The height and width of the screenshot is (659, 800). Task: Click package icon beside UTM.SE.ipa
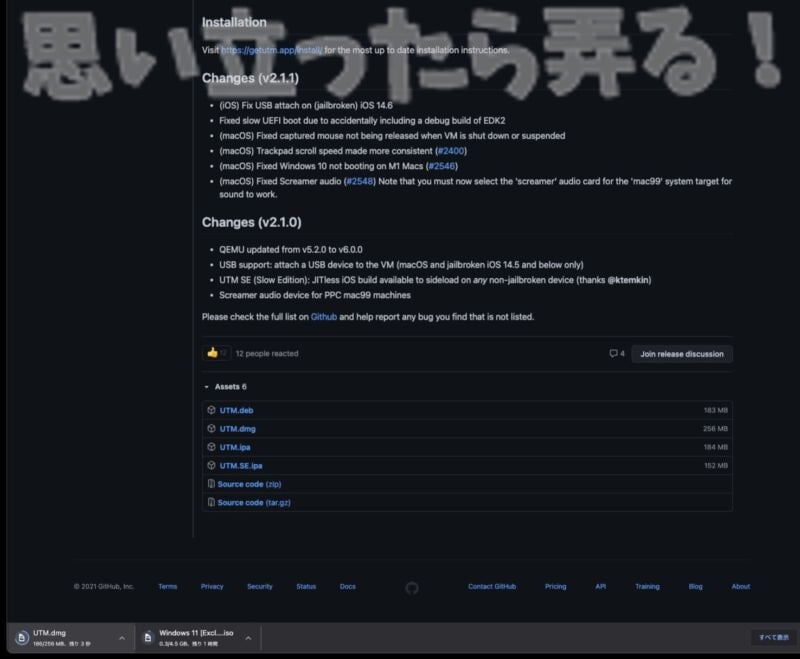[x=211, y=465]
